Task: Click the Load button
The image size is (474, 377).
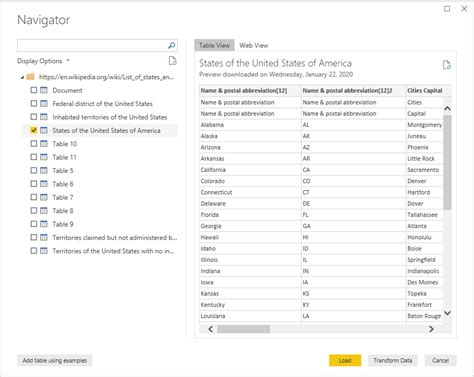Action: pyautogui.click(x=345, y=360)
